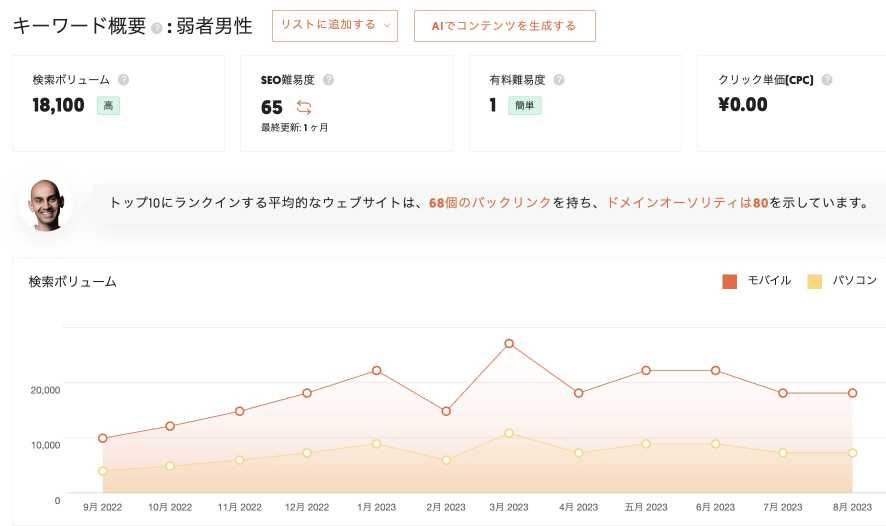Viewport: 886px width, 526px height.
Task: Click the 20,000 y-axis label
Action: point(45,390)
